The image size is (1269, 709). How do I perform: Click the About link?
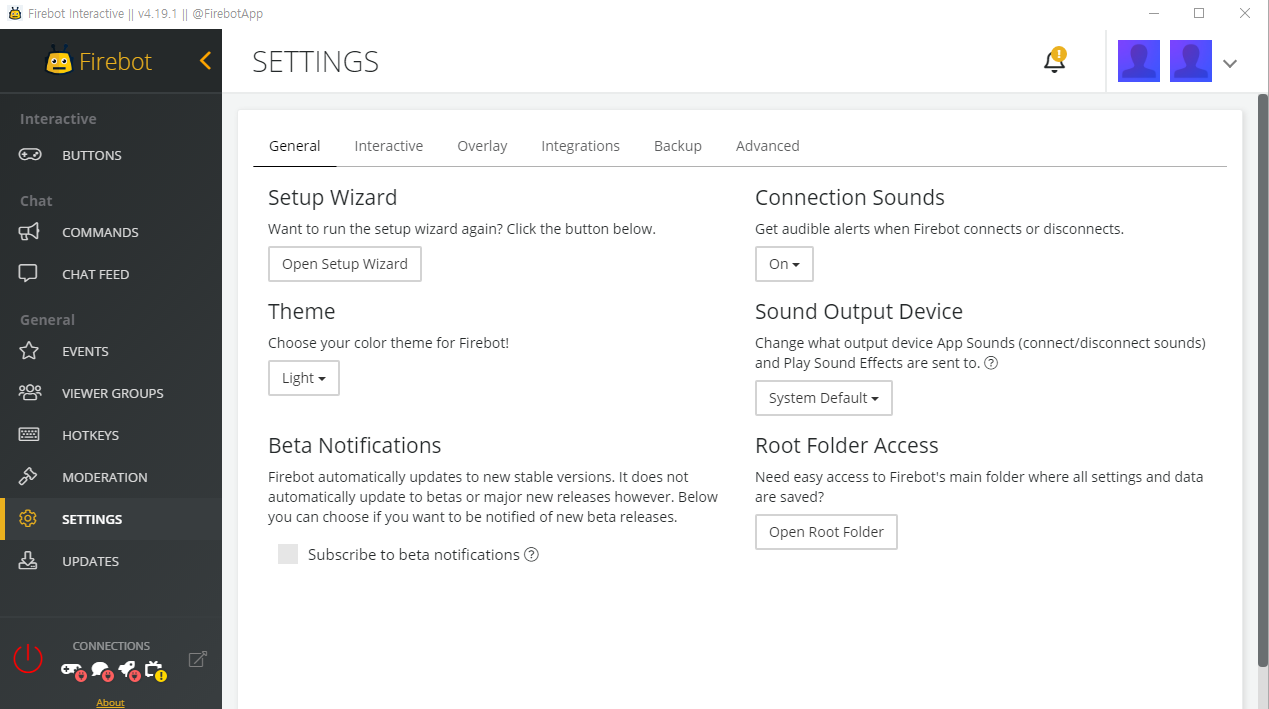[110, 702]
